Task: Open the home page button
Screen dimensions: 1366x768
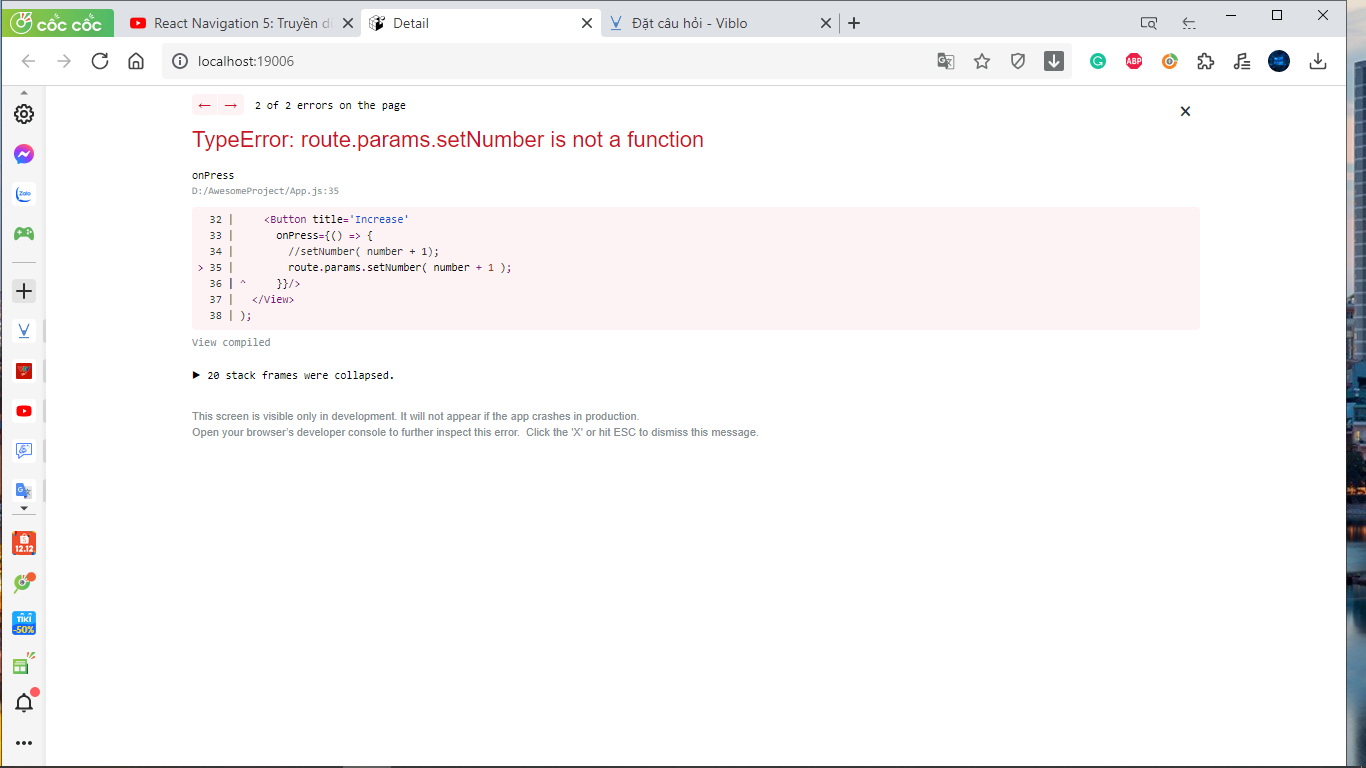Action: (x=136, y=61)
